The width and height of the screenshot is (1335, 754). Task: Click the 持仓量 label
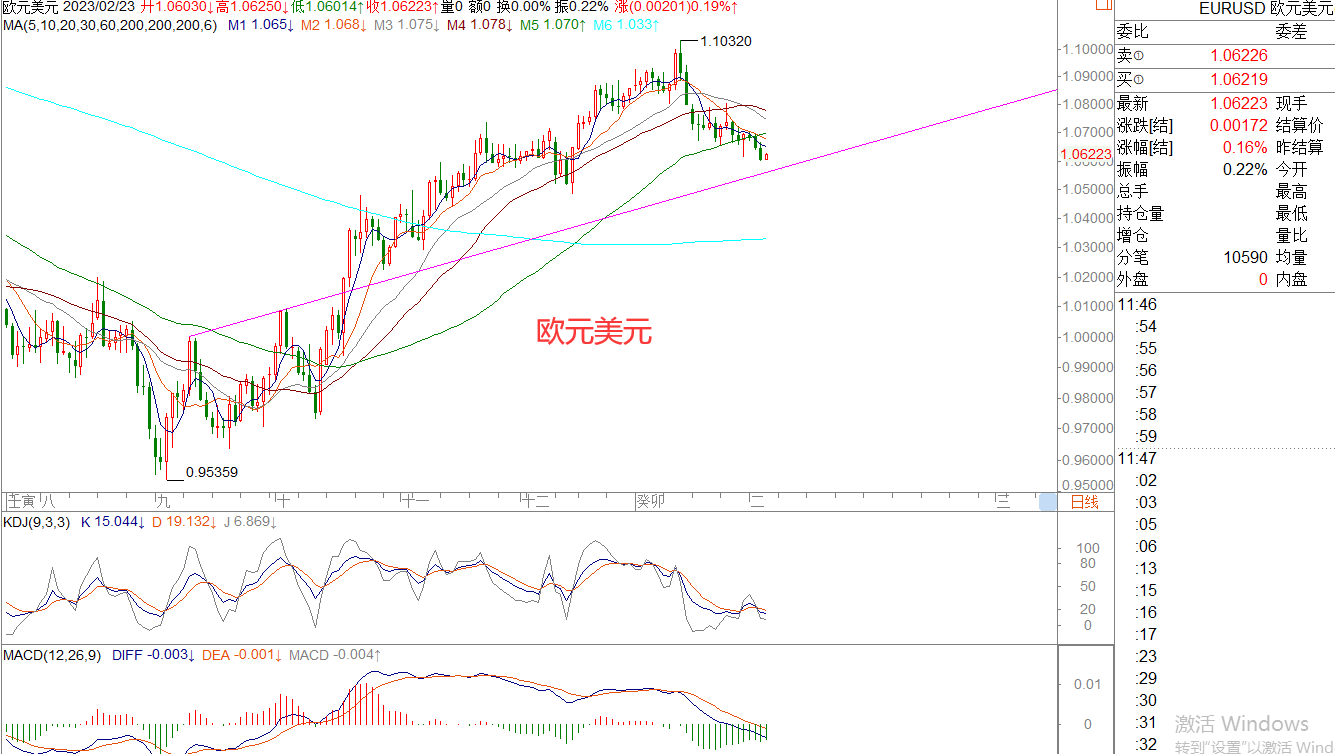click(x=1141, y=213)
